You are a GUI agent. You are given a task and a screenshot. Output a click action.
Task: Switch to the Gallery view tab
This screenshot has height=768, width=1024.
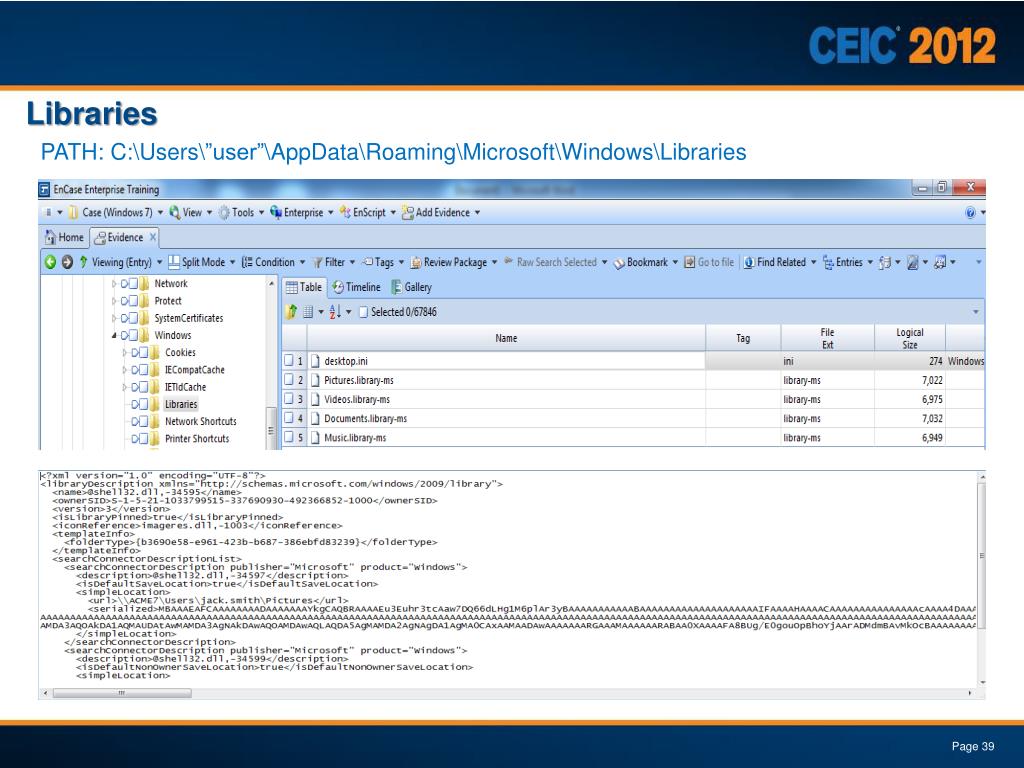tap(411, 287)
